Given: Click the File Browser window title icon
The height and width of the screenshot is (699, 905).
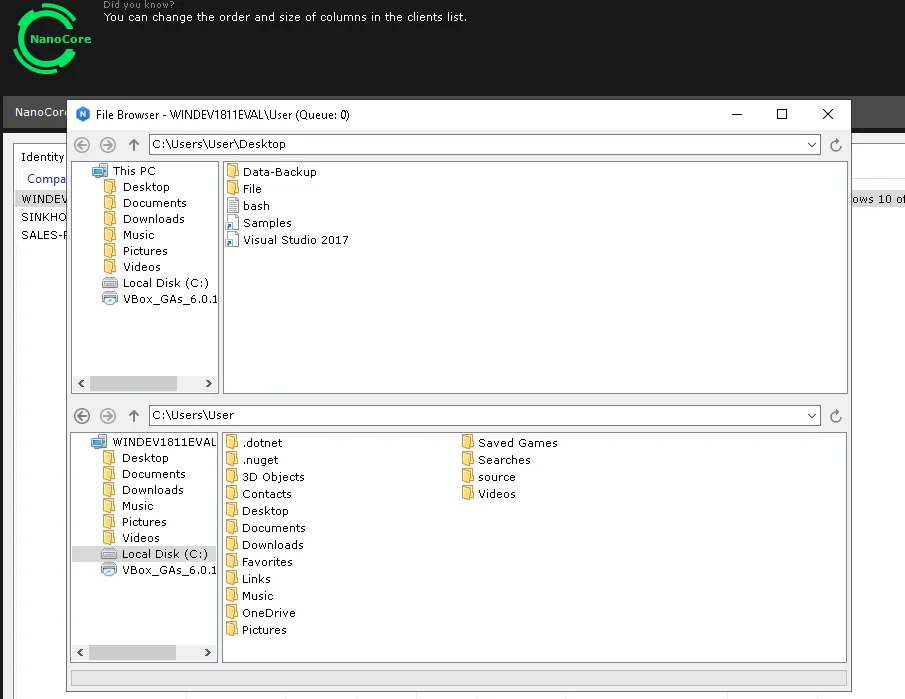Looking at the screenshot, I should [x=83, y=114].
